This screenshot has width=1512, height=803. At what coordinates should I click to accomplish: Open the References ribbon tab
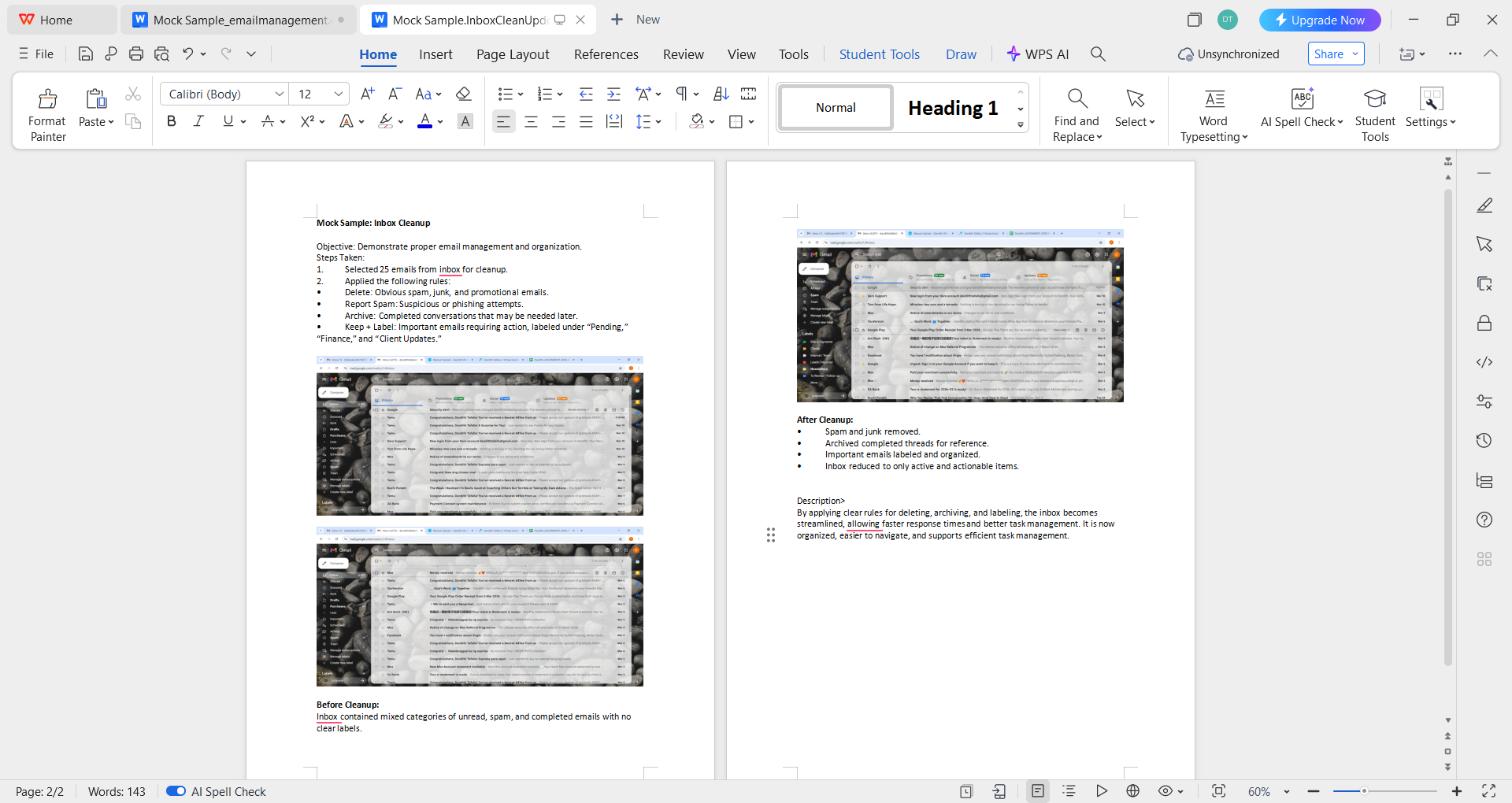click(x=606, y=54)
